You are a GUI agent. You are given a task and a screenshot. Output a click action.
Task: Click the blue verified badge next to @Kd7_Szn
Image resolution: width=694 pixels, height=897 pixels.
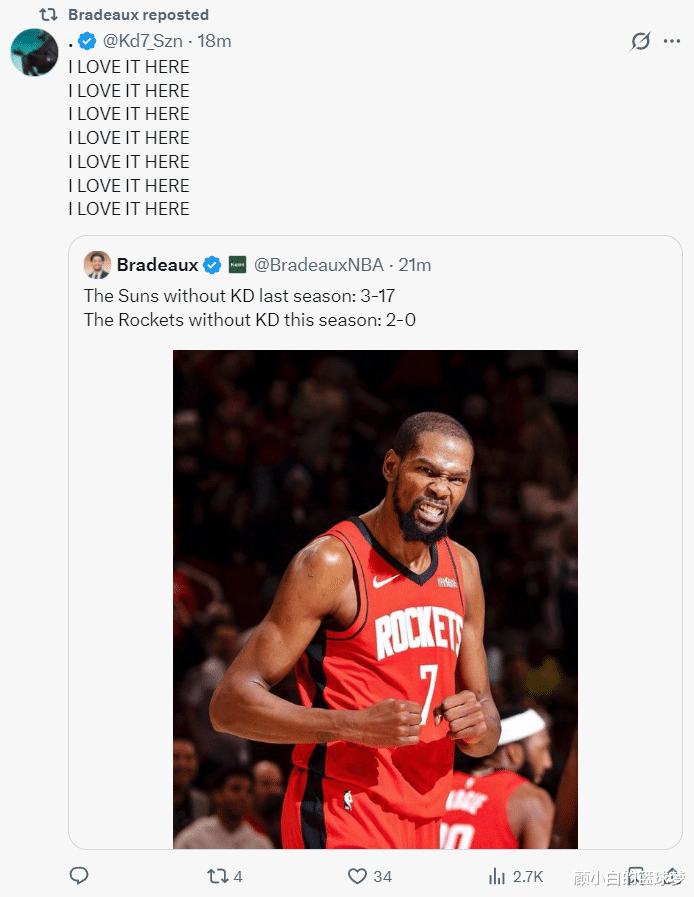click(88, 41)
